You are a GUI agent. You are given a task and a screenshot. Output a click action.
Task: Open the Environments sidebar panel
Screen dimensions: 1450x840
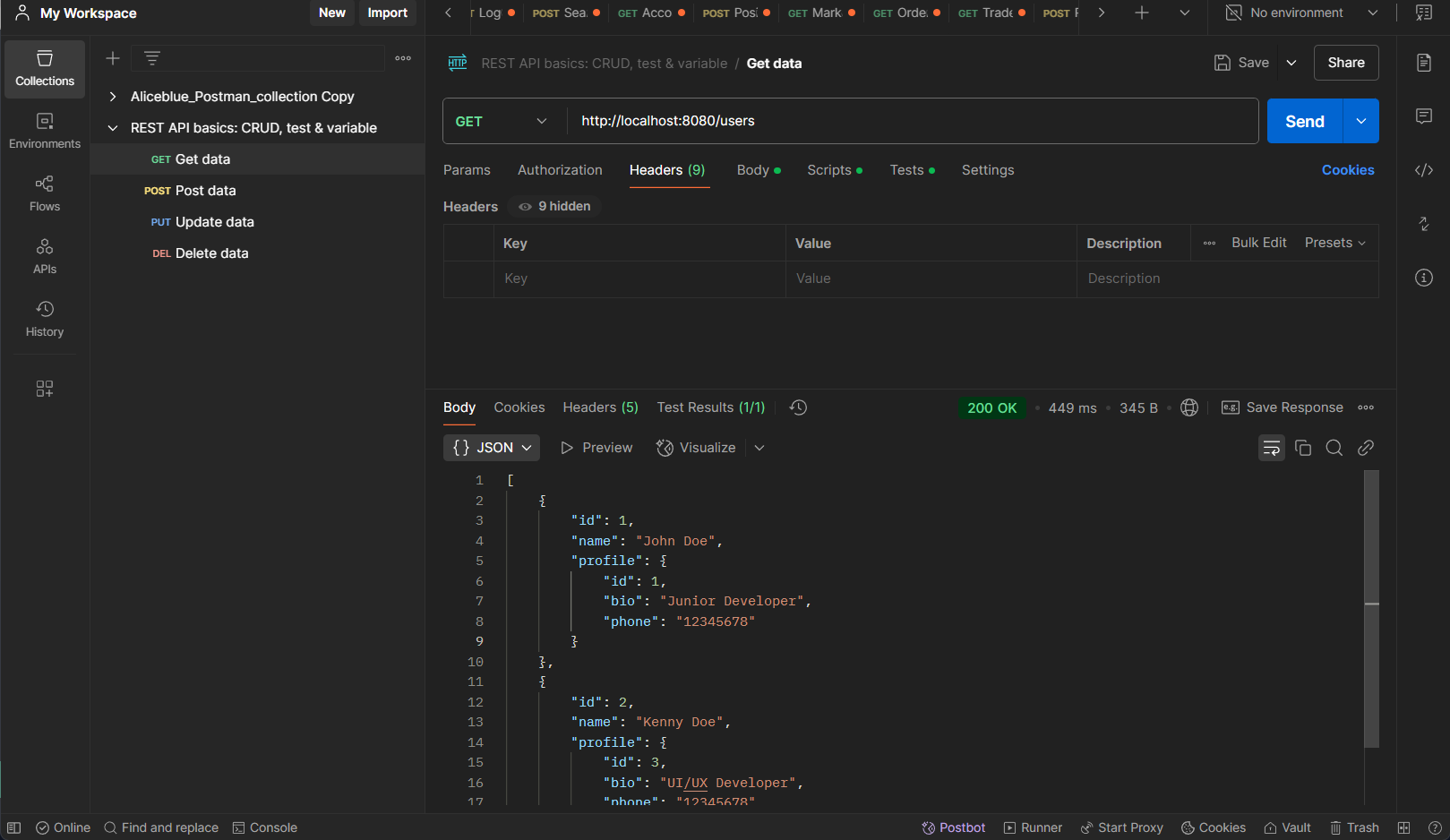45,131
